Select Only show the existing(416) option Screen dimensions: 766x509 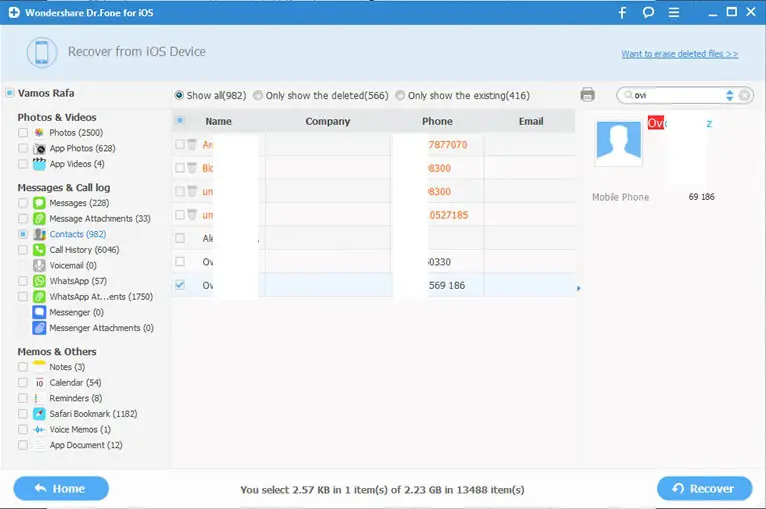[400, 95]
